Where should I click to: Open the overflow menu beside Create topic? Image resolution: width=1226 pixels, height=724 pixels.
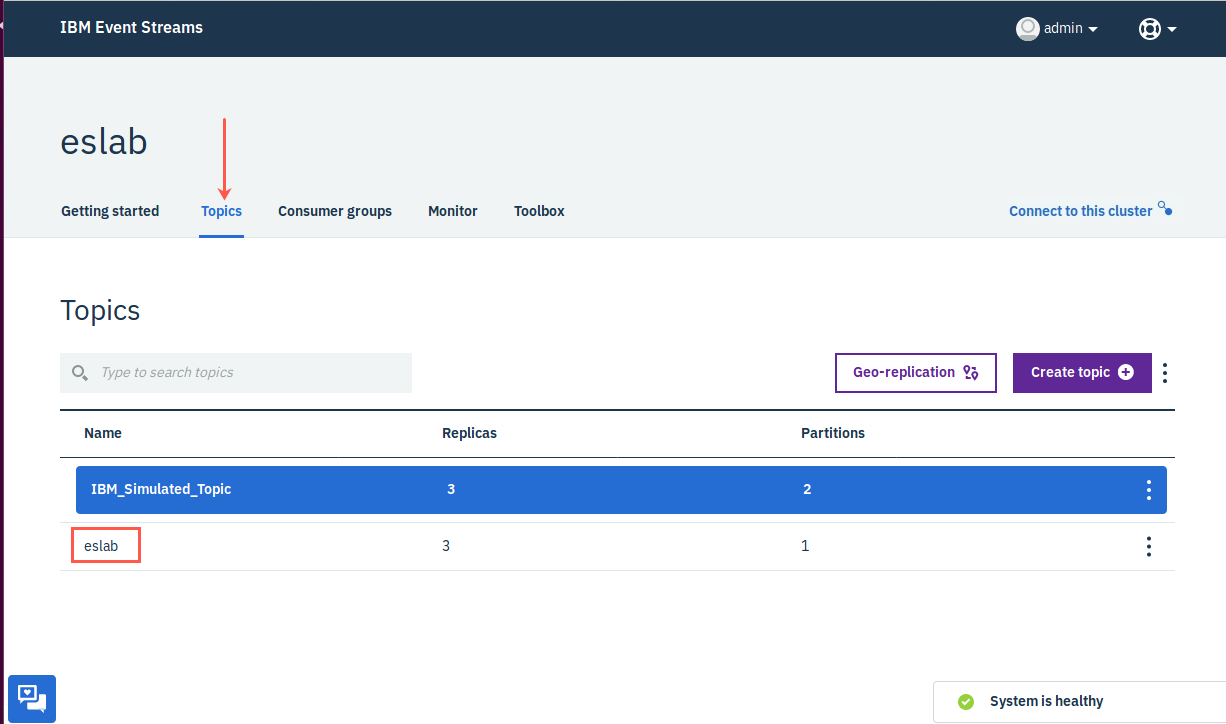[1165, 373]
